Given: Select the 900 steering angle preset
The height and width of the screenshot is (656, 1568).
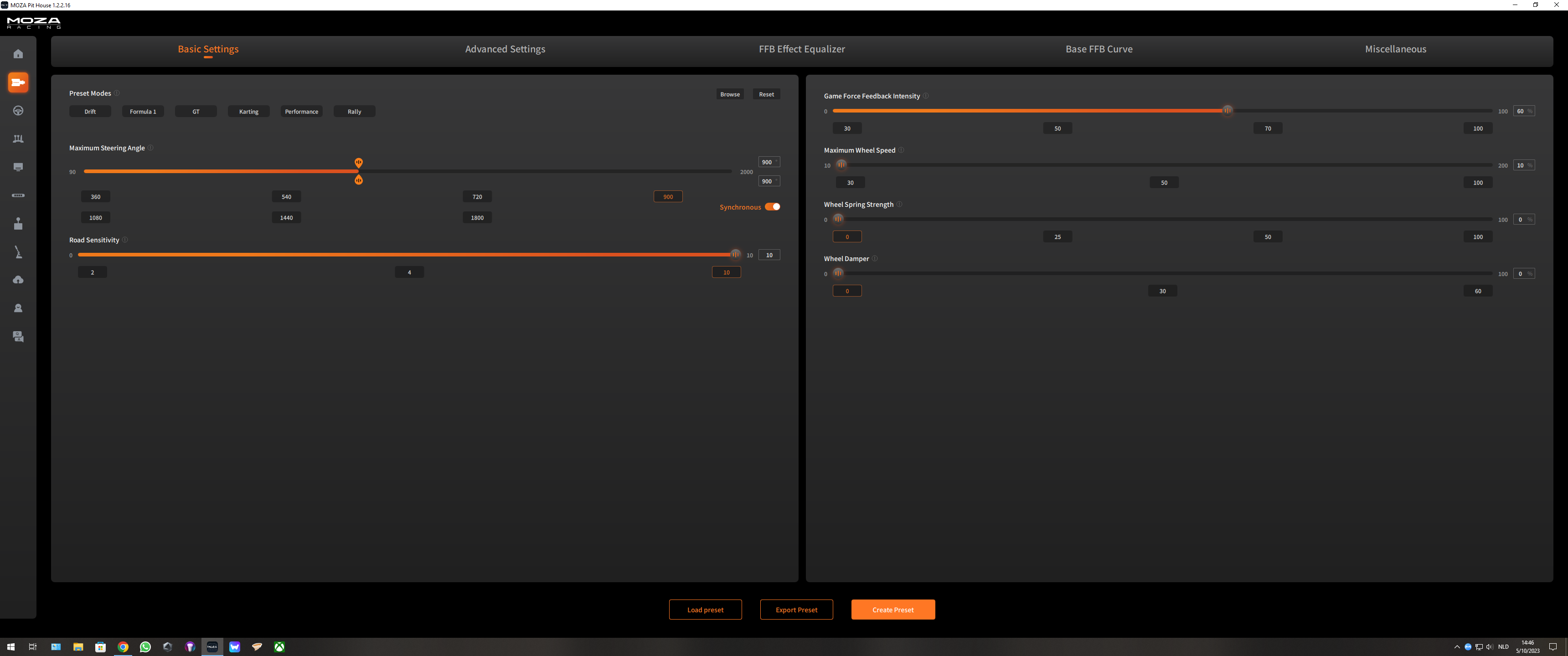Looking at the screenshot, I should pos(668,196).
